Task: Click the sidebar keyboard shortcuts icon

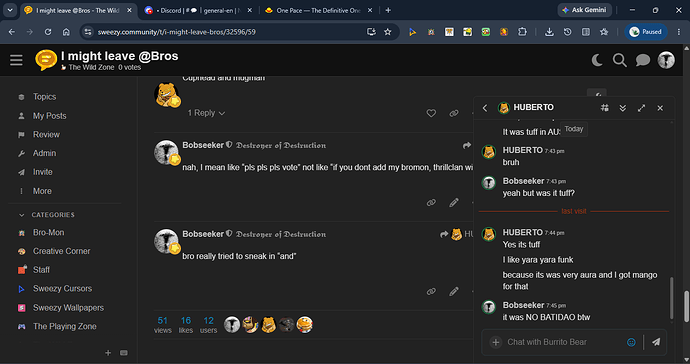Action: (124, 353)
